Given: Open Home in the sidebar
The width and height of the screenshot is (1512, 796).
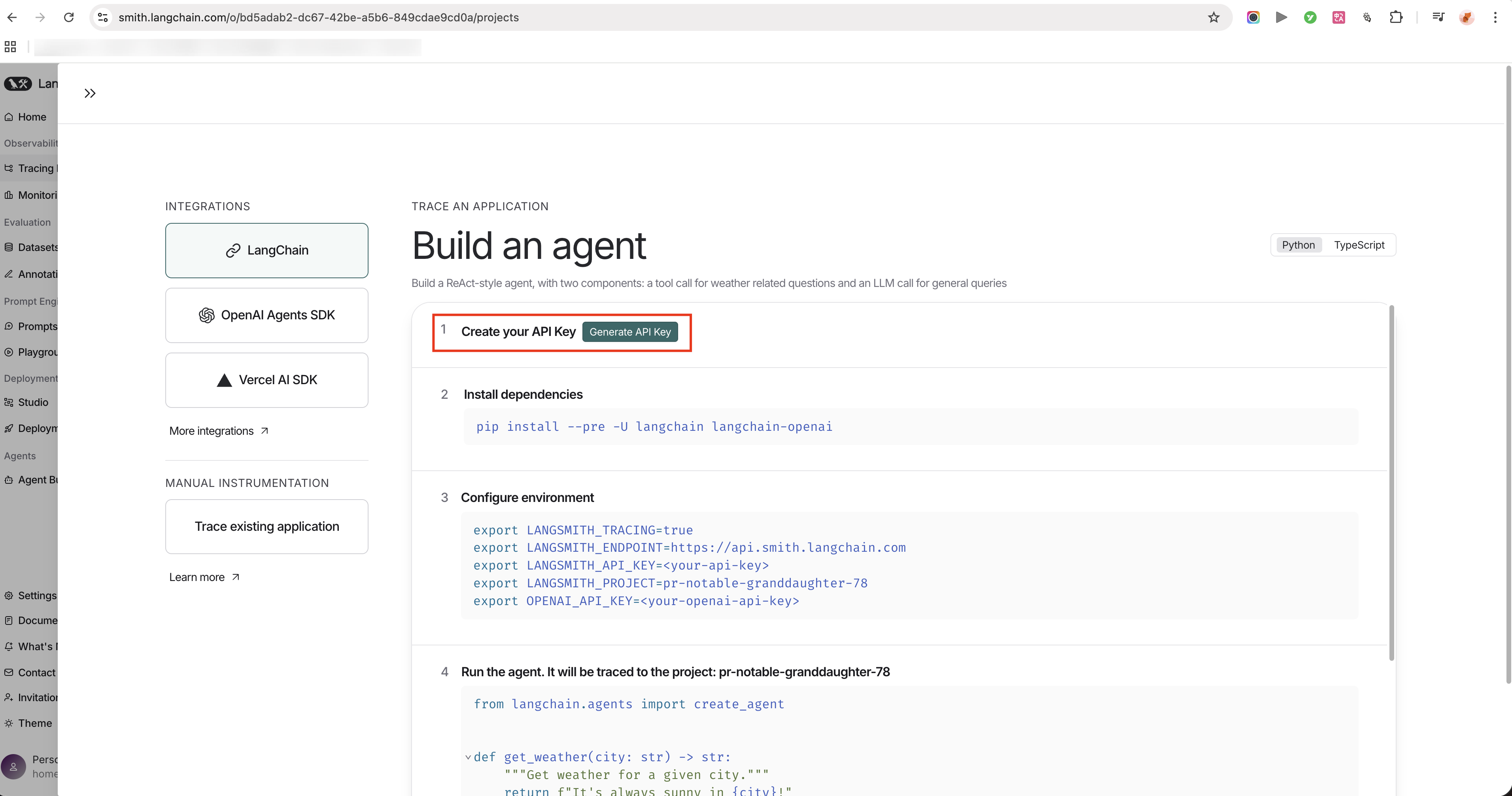Looking at the screenshot, I should [x=29, y=117].
